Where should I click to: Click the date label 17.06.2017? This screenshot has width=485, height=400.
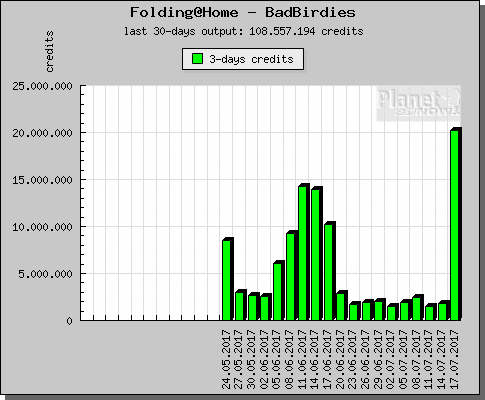(x=328, y=359)
